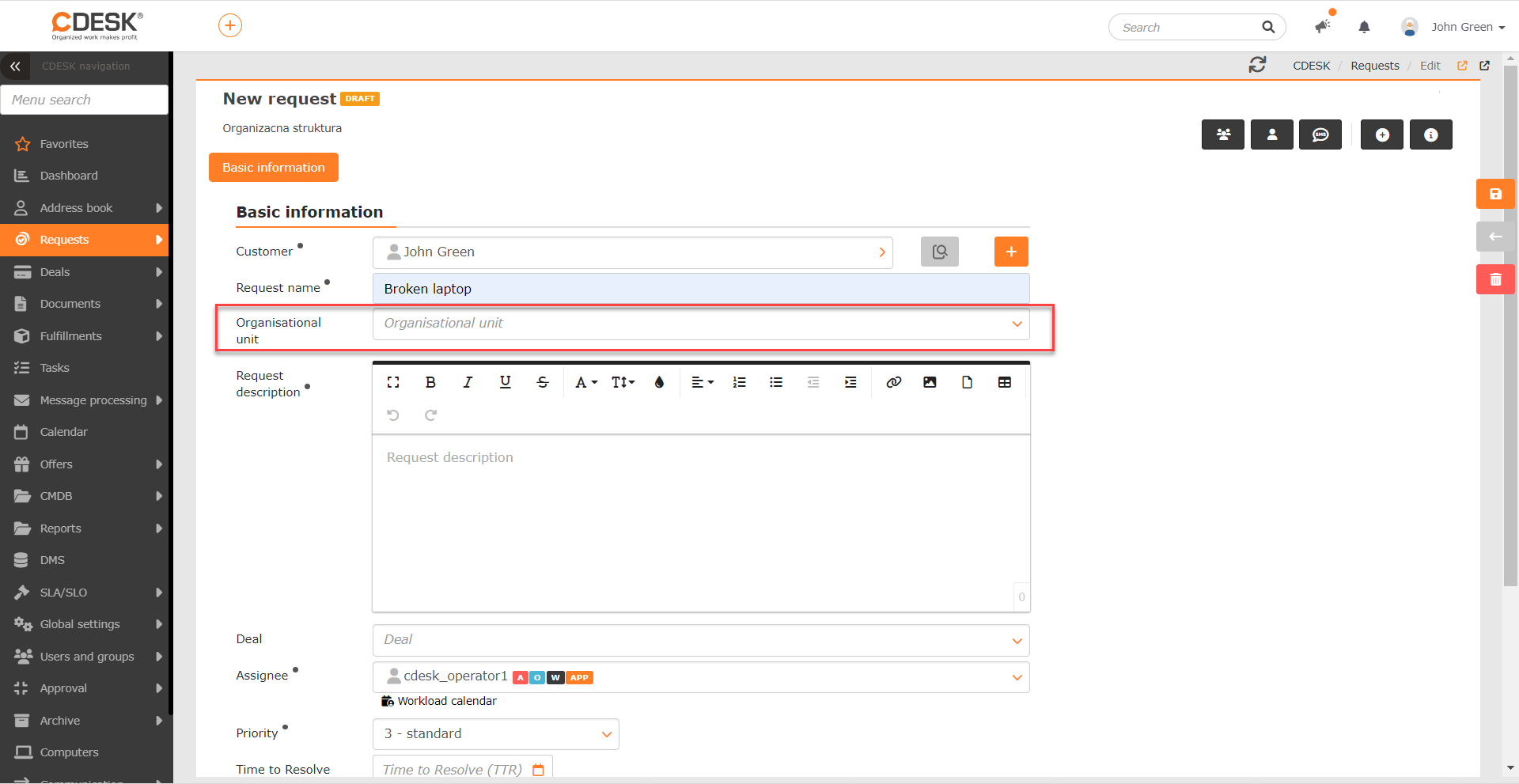The height and width of the screenshot is (784, 1519).
Task: Undo last edit in editor
Action: pyautogui.click(x=393, y=415)
